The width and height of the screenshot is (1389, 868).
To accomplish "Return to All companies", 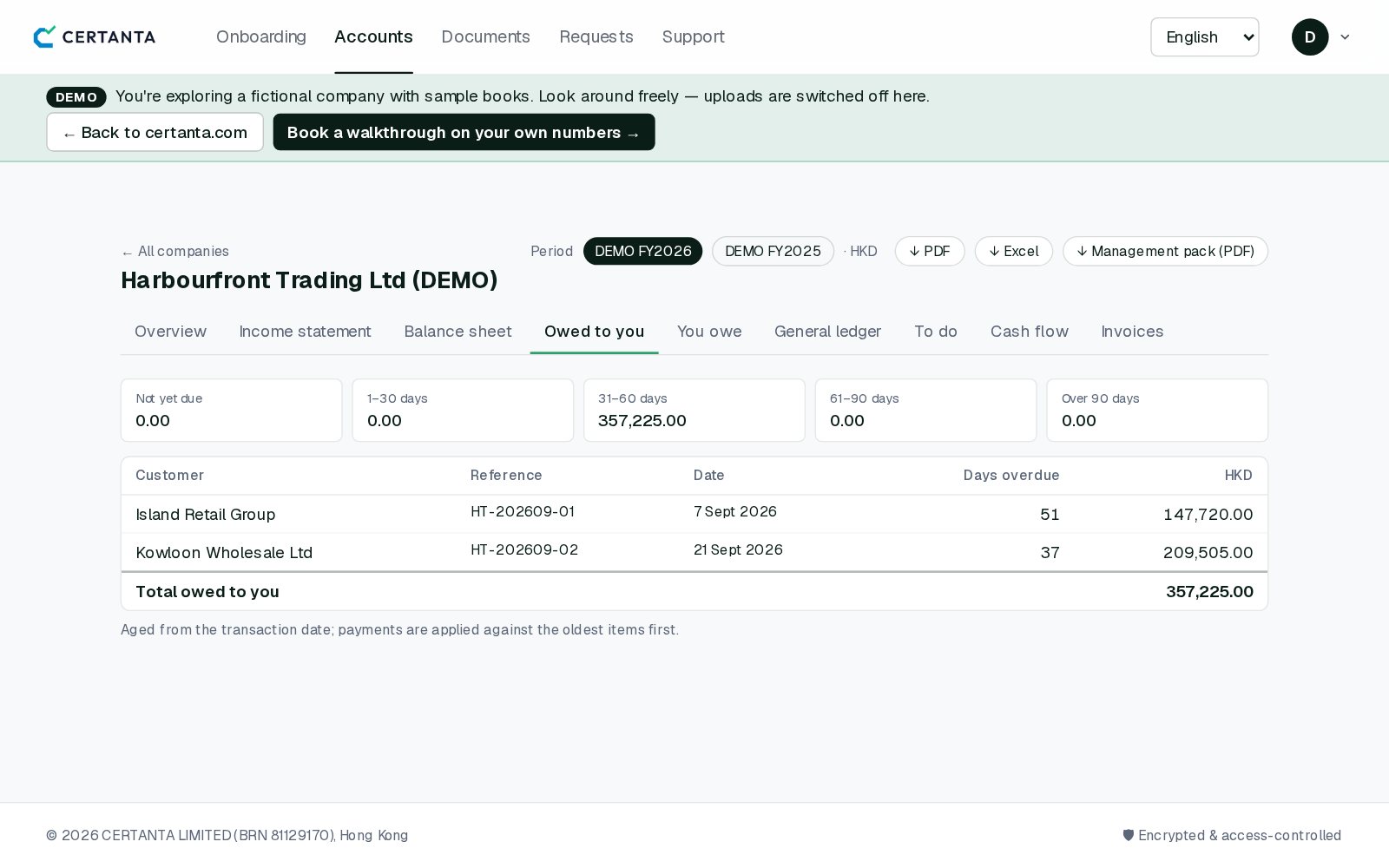I will point(175,252).
